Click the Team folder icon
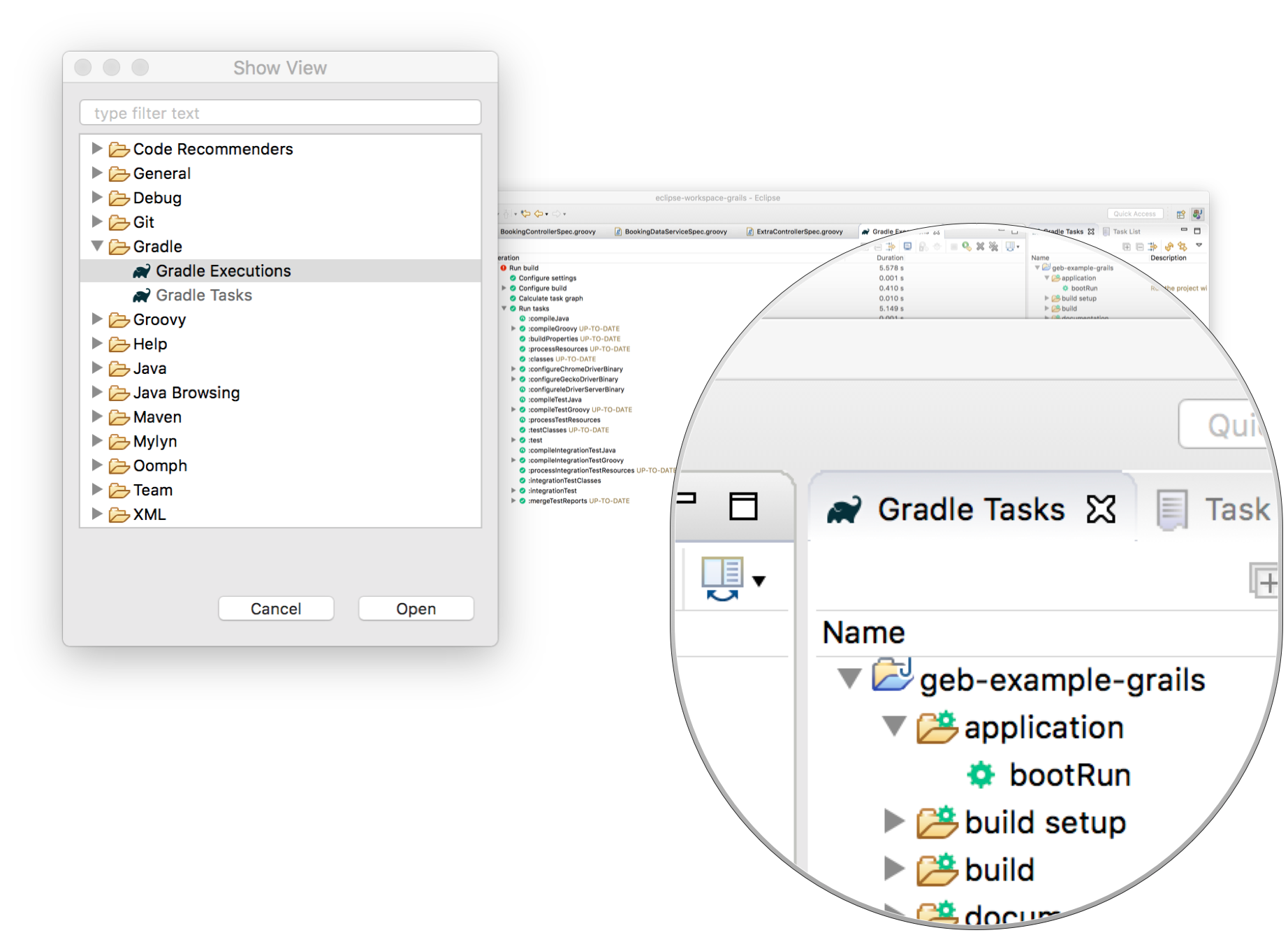 tap(119, 490)
